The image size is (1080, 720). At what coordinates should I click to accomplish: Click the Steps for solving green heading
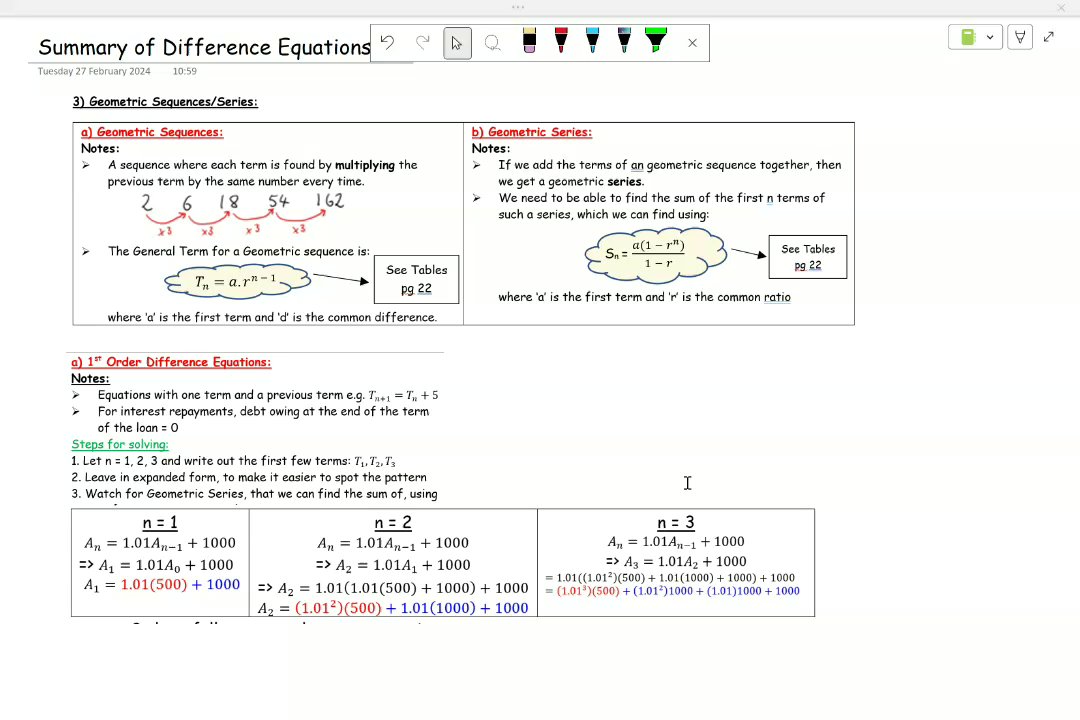(120, 444)
